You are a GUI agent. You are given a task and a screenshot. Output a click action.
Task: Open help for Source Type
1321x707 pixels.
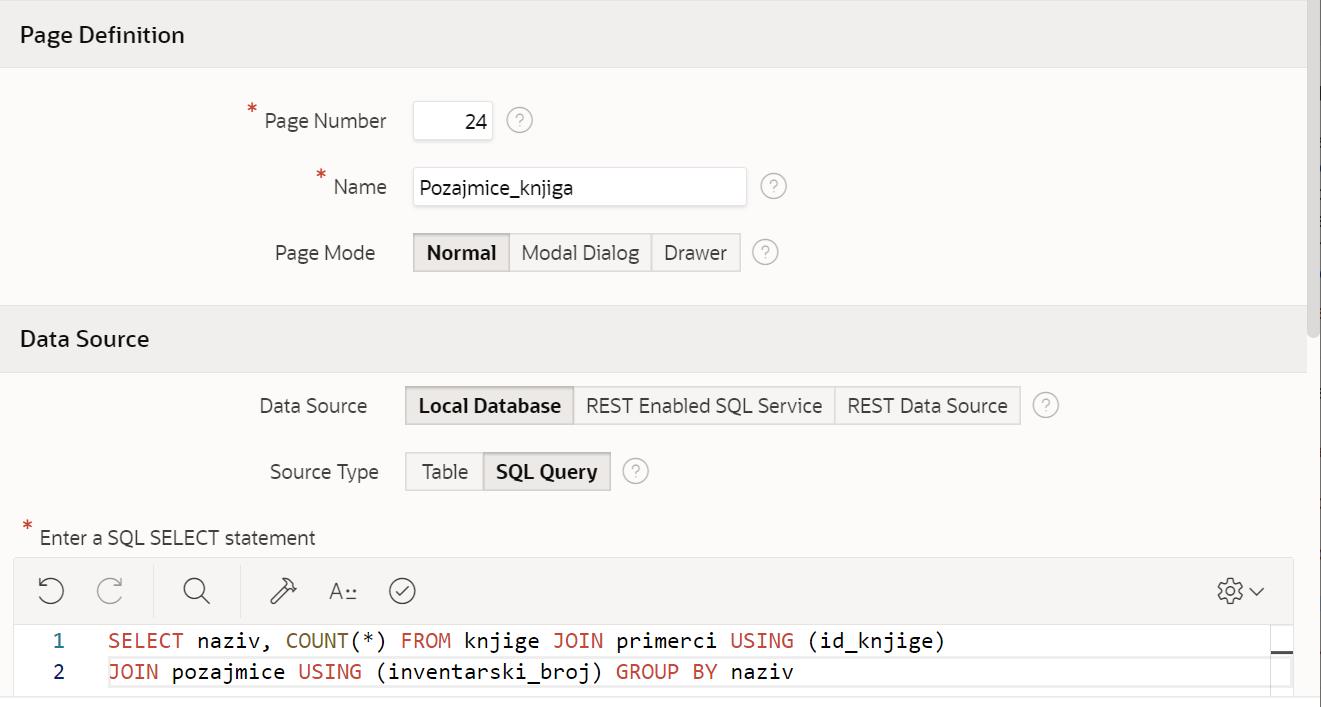pos(636,471)
